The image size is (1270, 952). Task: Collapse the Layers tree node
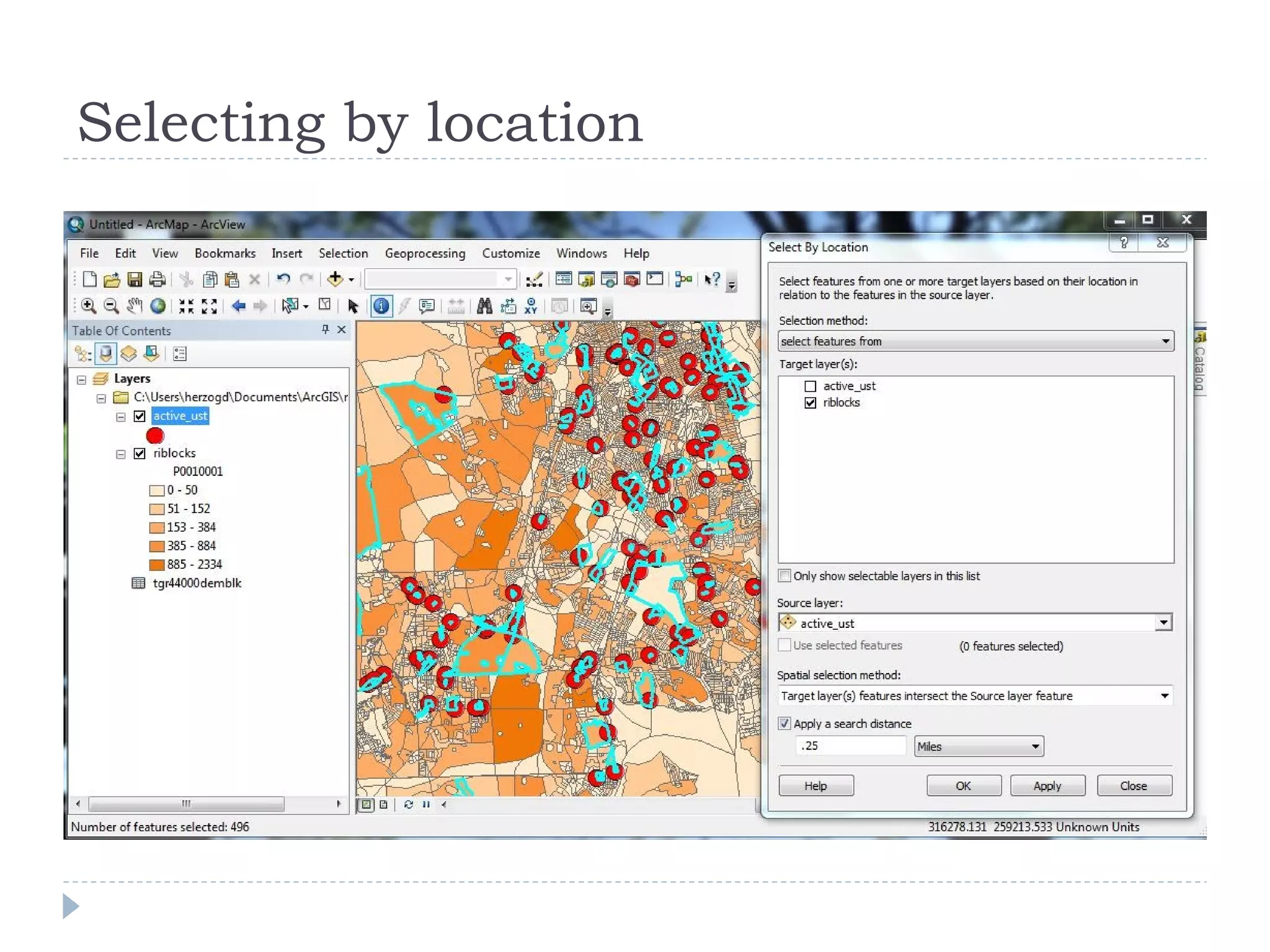81,379
